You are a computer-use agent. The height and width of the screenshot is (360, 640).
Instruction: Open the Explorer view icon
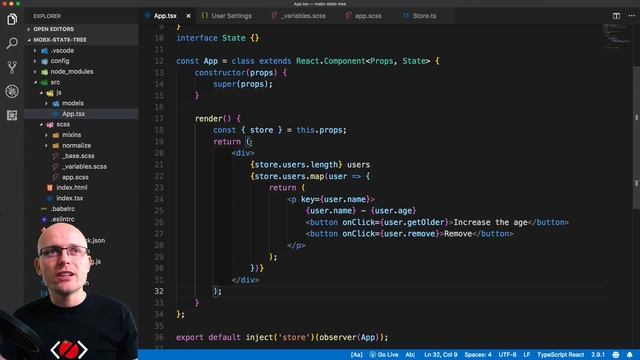coord(12,19)
